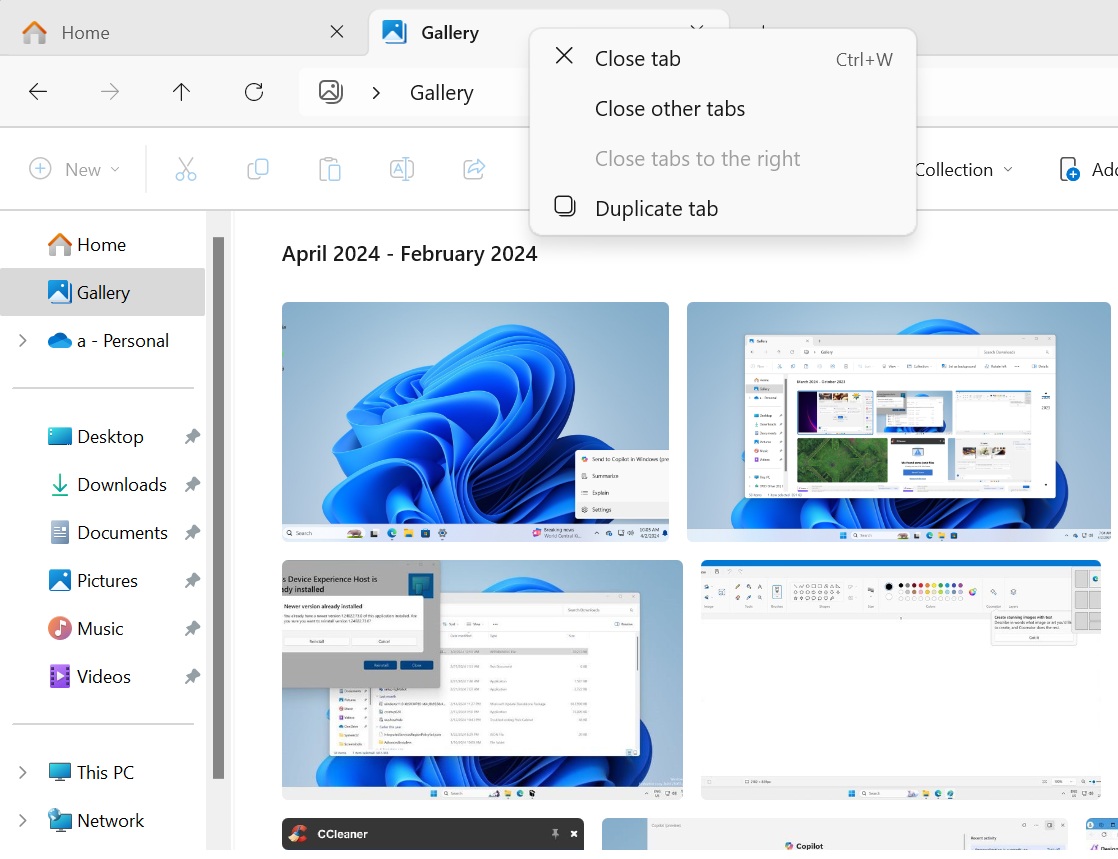The width and height of the screenshot is (1118, 859).
Task: Click the Paste icon in the toolbar
Action: (x=329, y=169)
